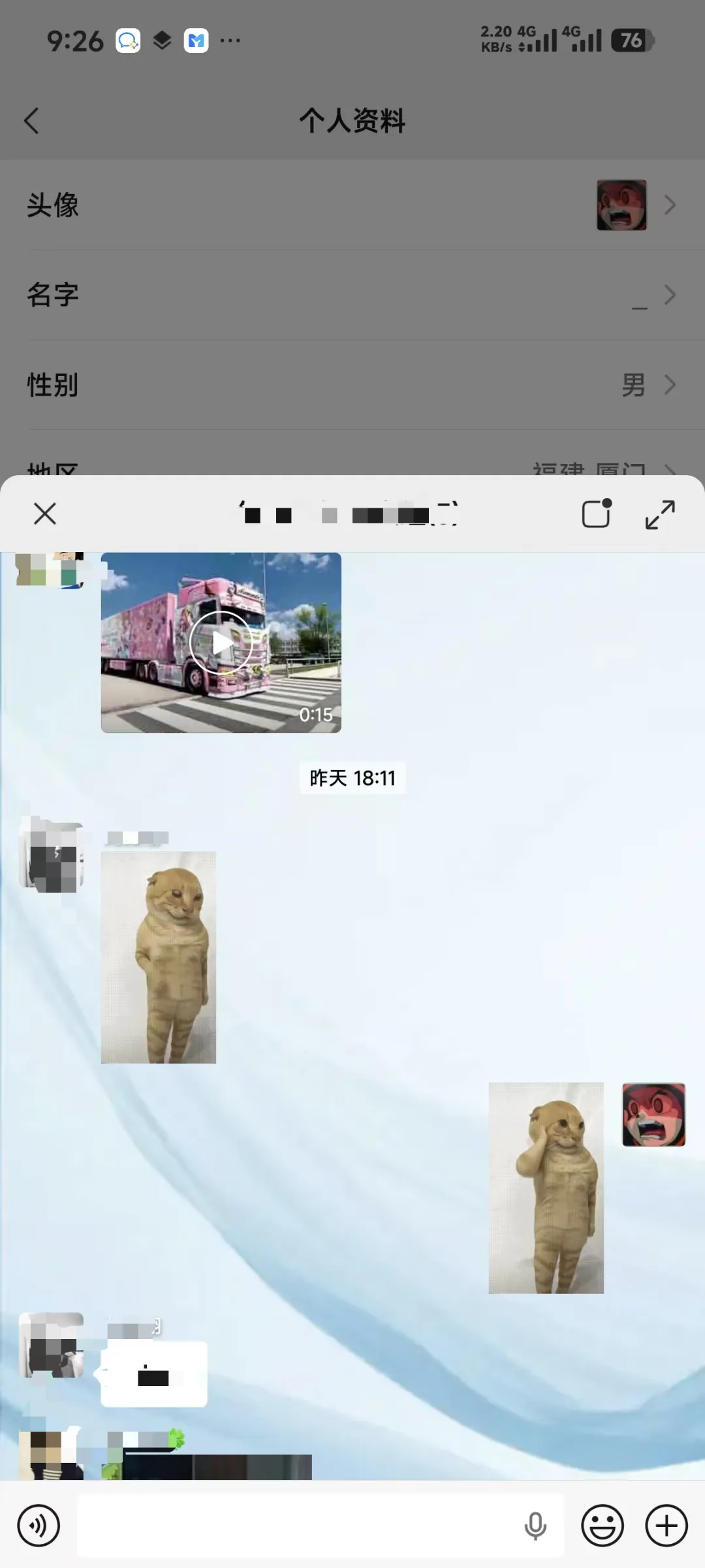Screen dimensions: 705x1568
Task: Open the 名字 name row chevron
Action: [670, 295]
